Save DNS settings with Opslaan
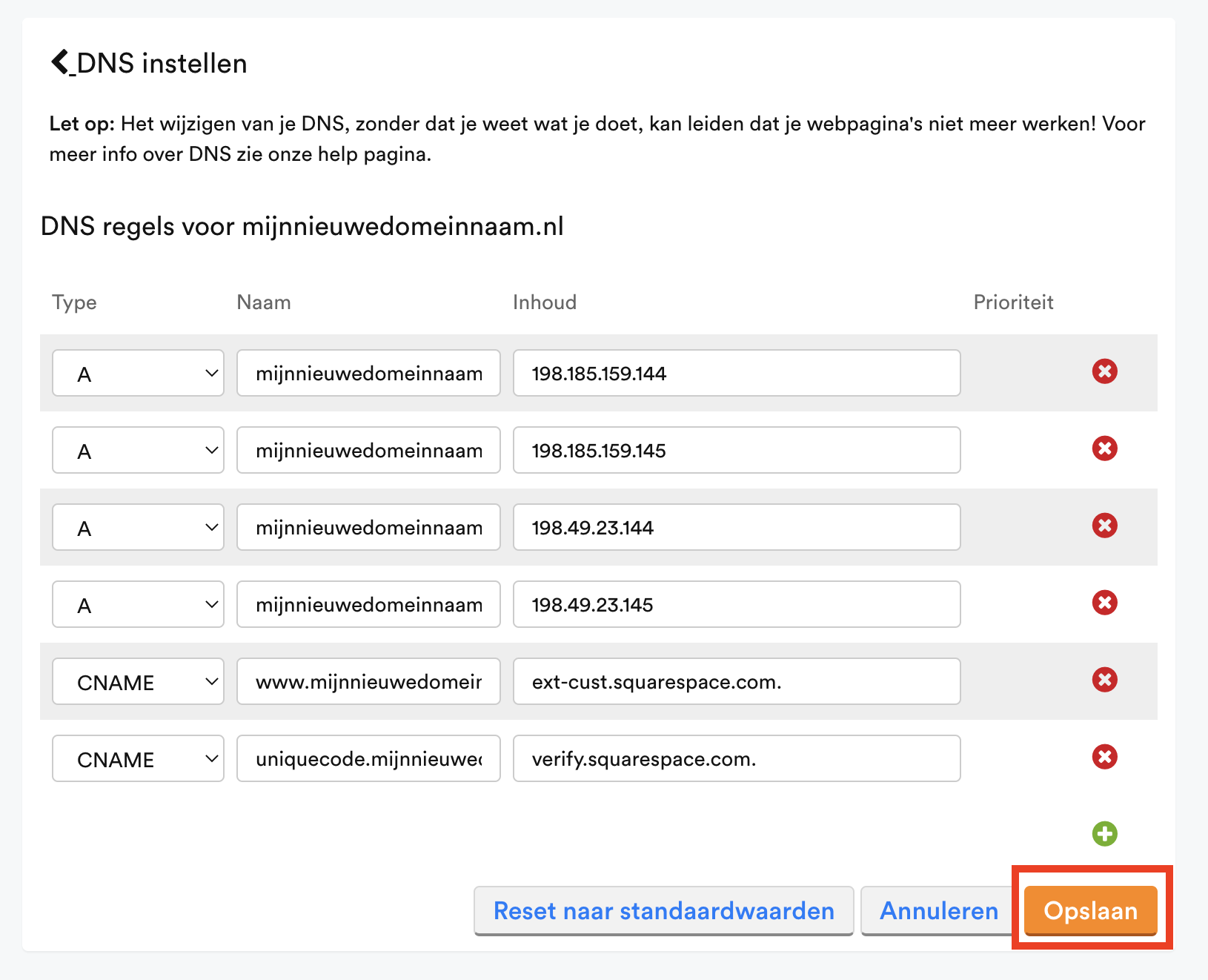Screen dimensions: 1208x980 [x=1090, y=910]
